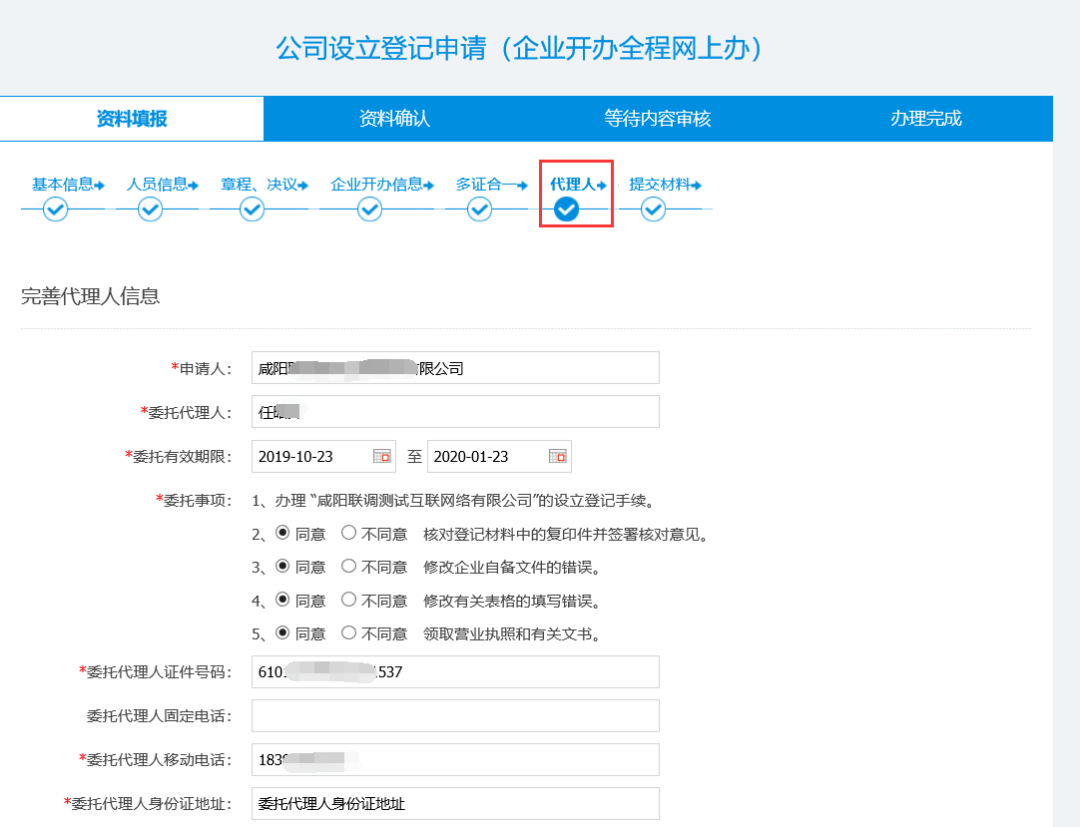1080x827 pixels.
Task: Click the checkmark icon under 人员信息
Action: [x=151, y=209]
